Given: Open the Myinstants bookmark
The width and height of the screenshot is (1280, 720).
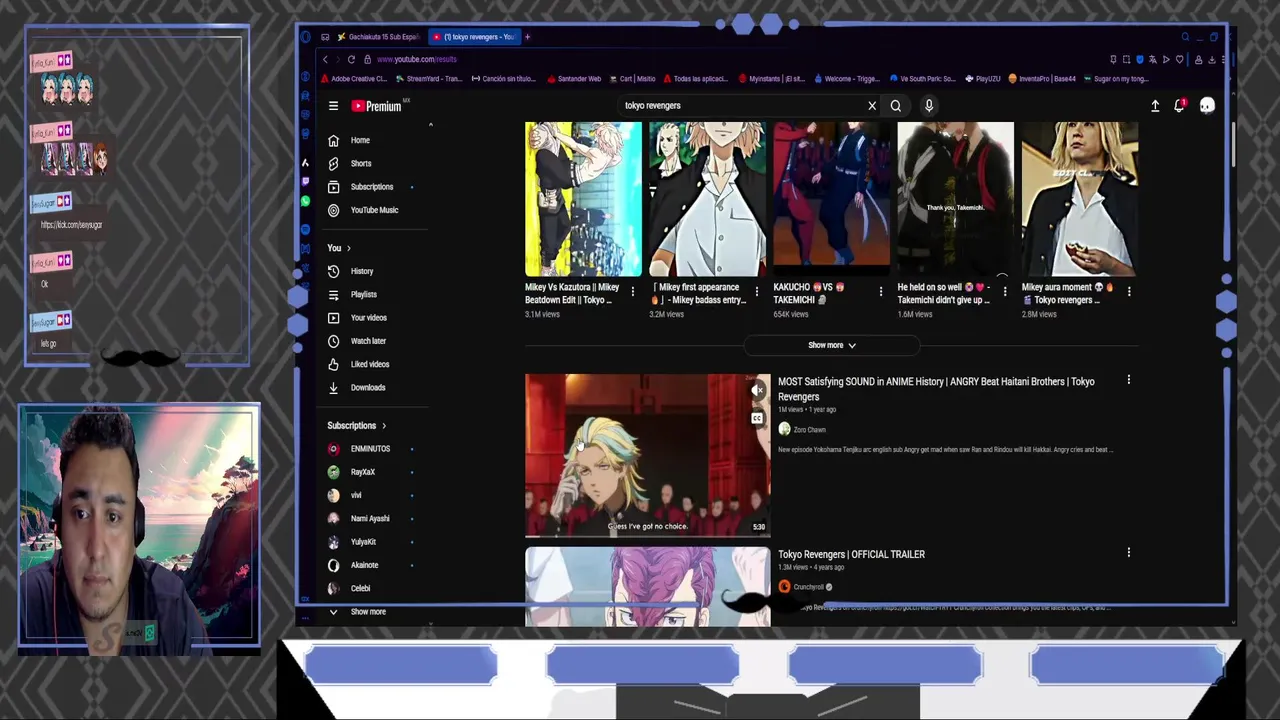Looking at the screenshot, I should (772, 79).
